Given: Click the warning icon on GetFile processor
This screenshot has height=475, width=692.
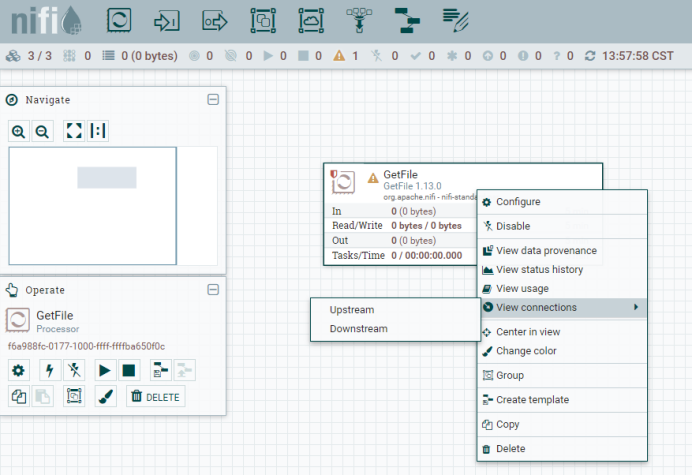Looking at the screenshot, I should (373, 178).
